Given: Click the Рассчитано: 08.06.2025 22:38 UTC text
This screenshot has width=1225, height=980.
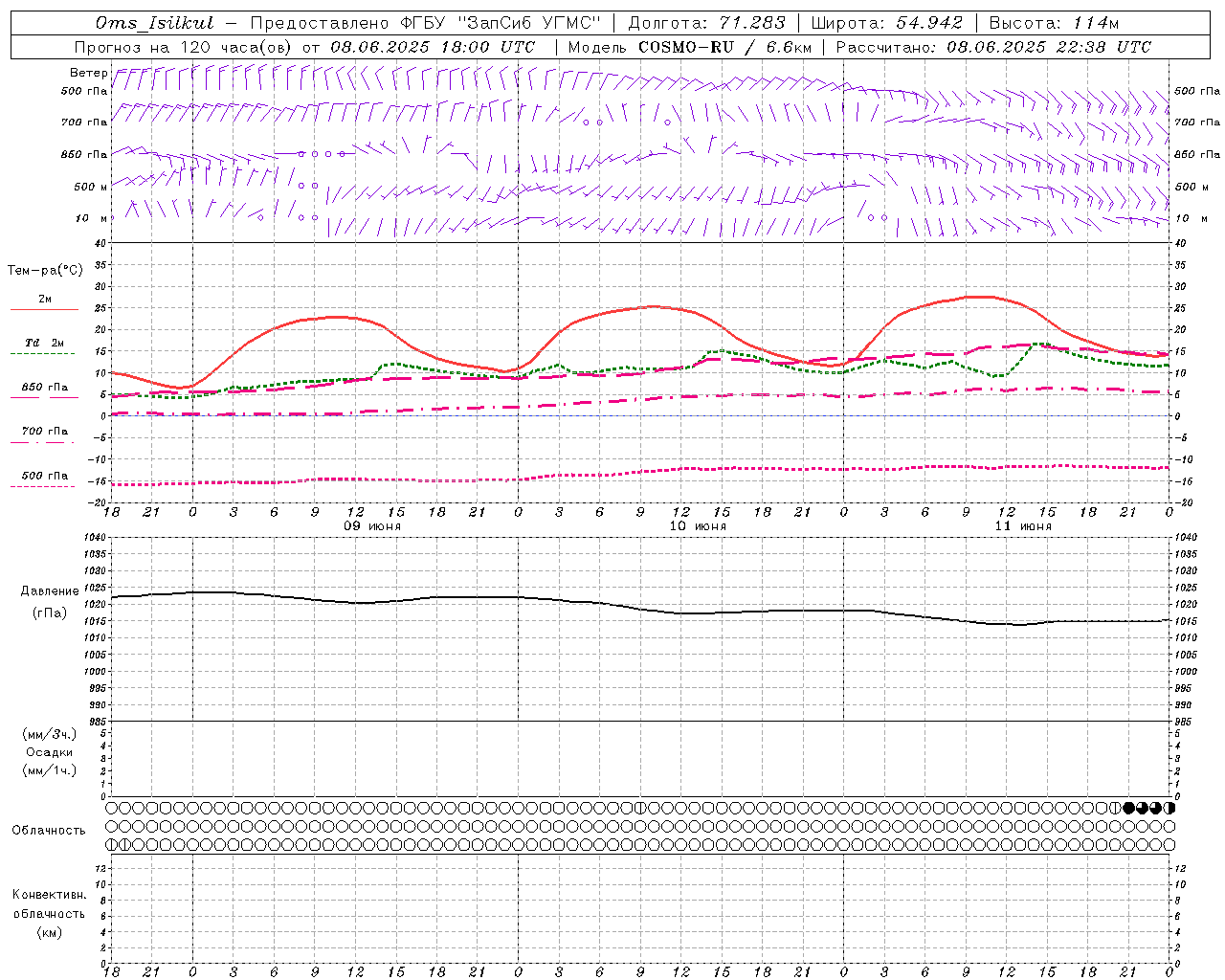Looking at the screenshot, I should pos(993,47).
